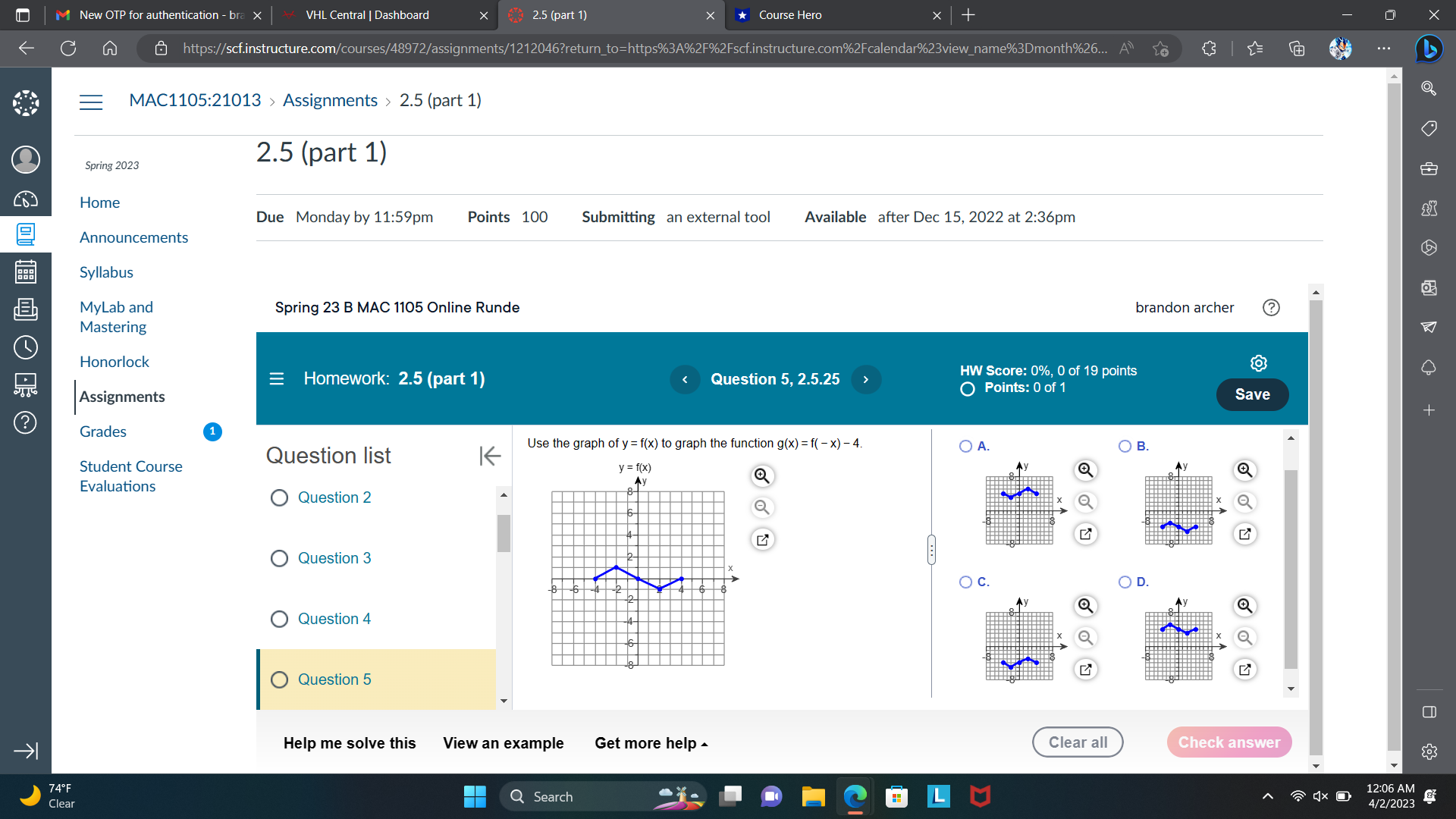Viewport: 1456px width, 819px height.
Task: Open the homework hamburger menu icon
Action: [277, 378]
